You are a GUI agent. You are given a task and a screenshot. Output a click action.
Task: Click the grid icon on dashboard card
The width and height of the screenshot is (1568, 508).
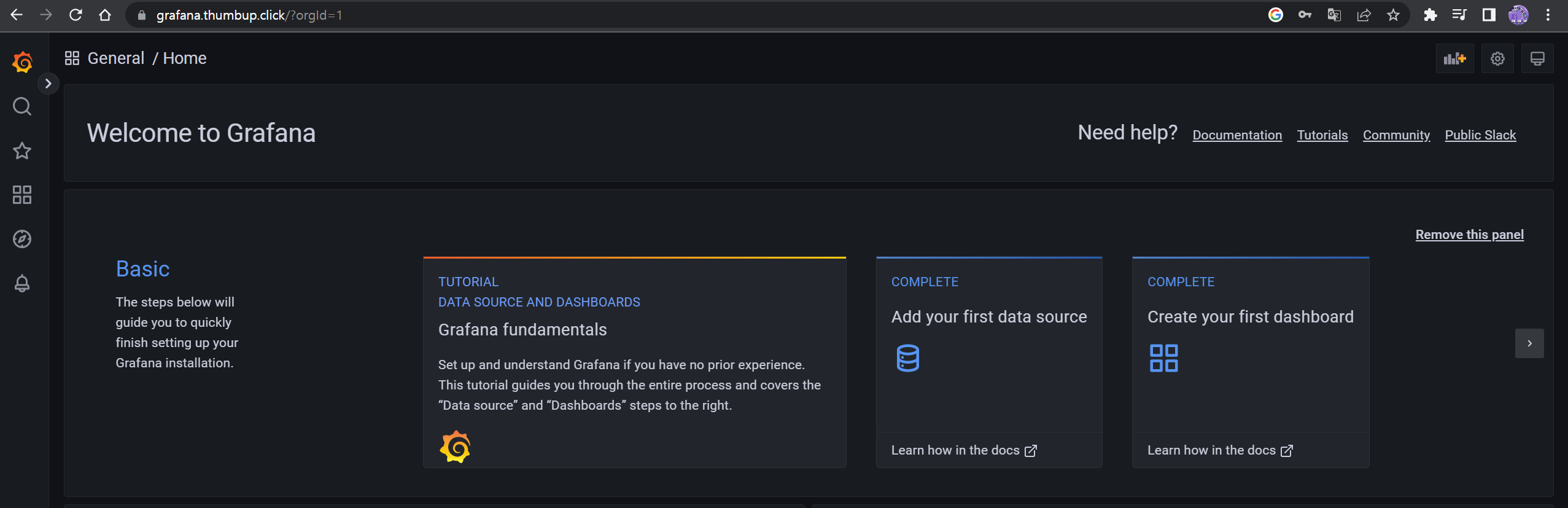click(x=1163, y=358)
